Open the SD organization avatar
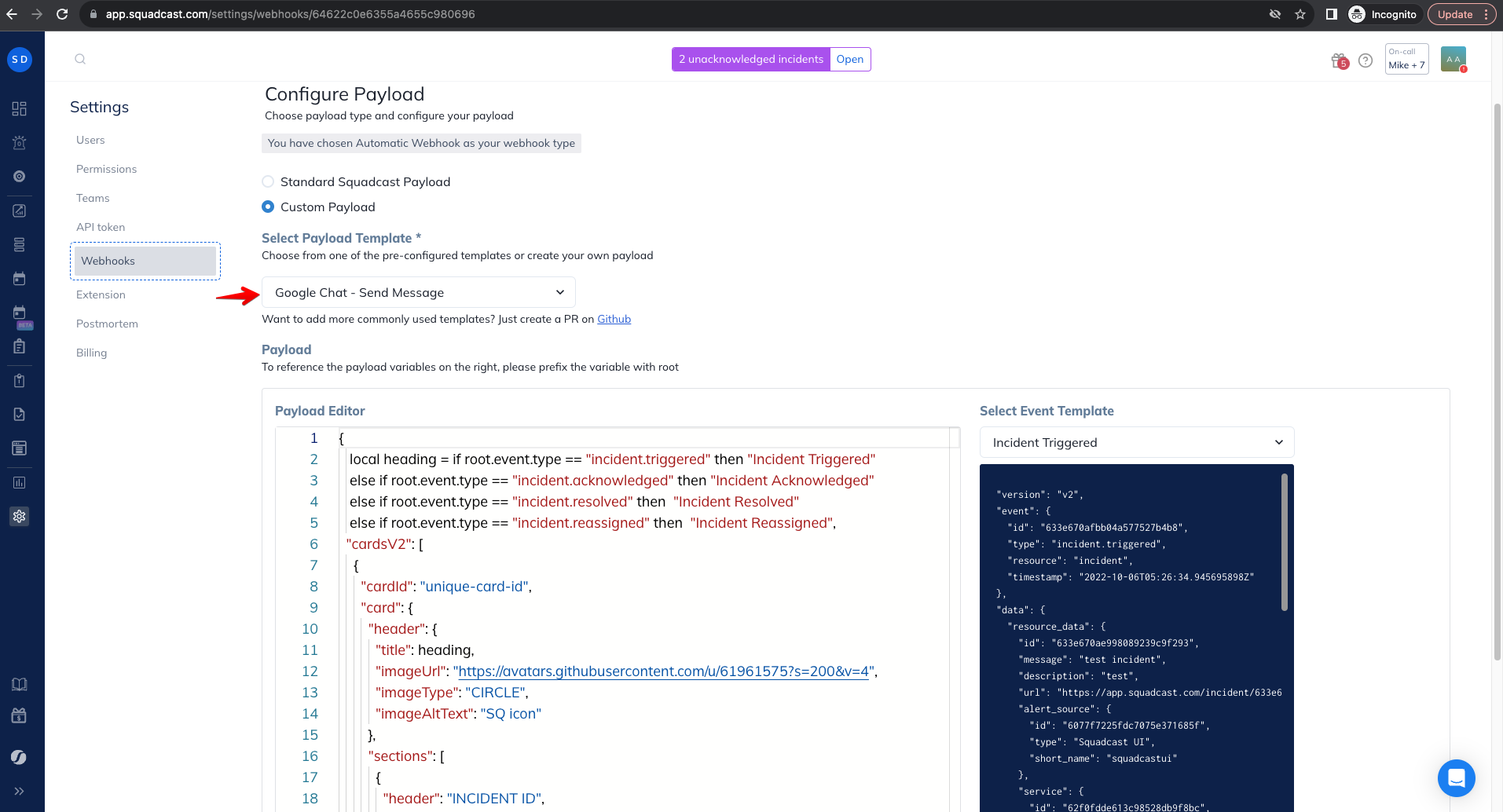The width and height of the screenshot is (1503, 812). click(20, 59)
